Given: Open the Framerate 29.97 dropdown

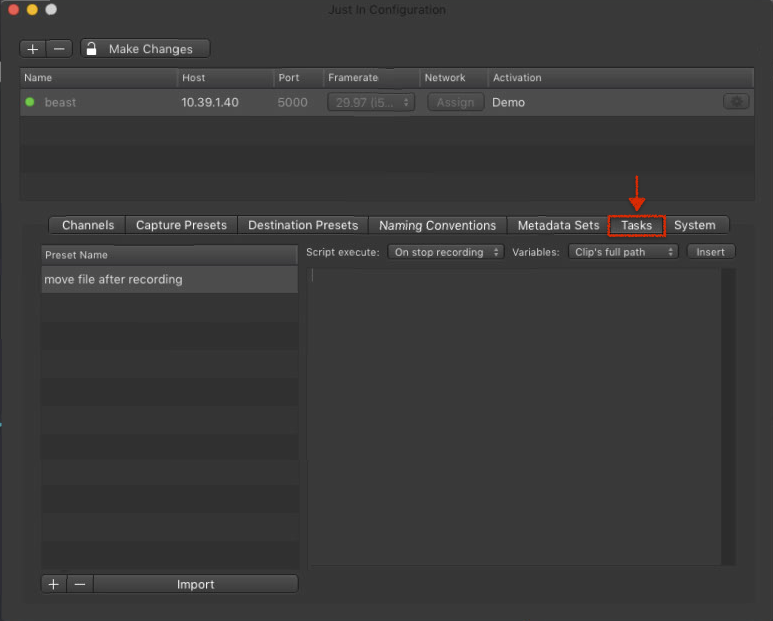Looking at the screenshot, I should tap(371, 103).
